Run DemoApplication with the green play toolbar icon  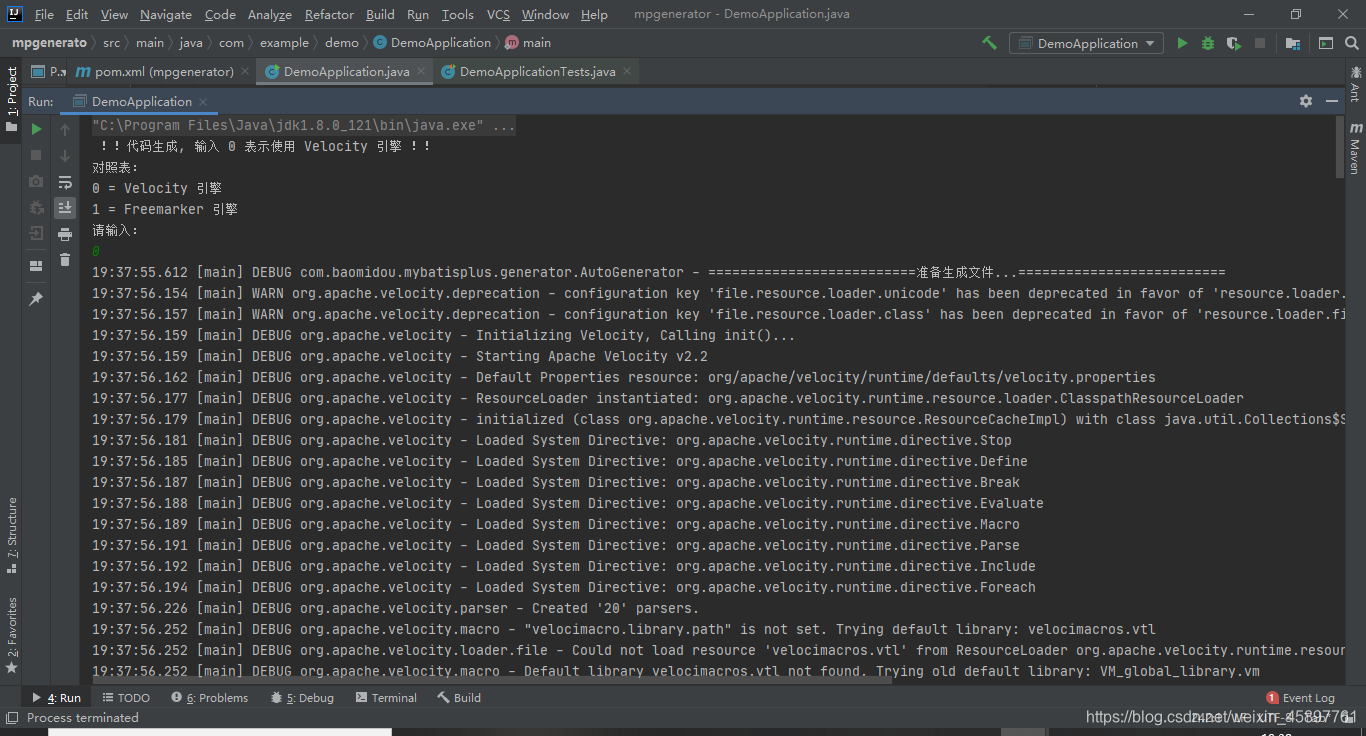[1182, 43]
